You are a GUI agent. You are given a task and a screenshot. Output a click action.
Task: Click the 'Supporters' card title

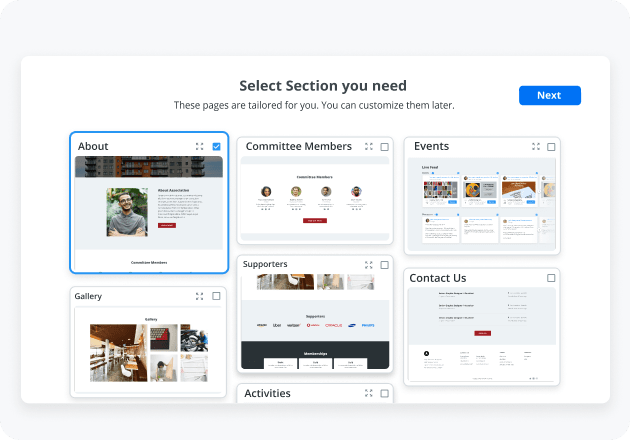(x=265, y=264)
